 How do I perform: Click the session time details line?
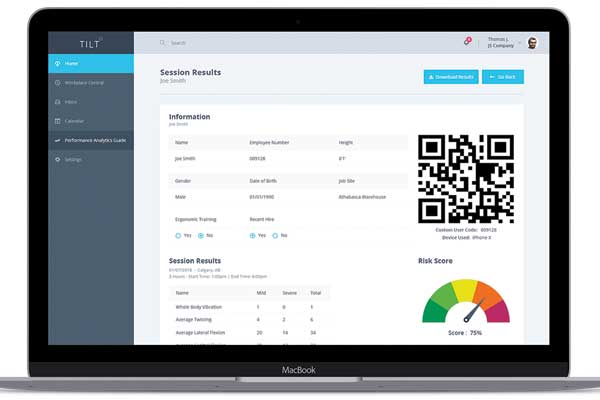[x=218, y=276]
